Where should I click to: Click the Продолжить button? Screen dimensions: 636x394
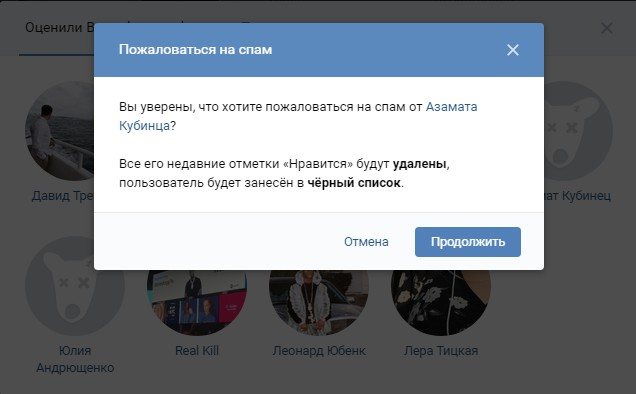coord(468,242)
